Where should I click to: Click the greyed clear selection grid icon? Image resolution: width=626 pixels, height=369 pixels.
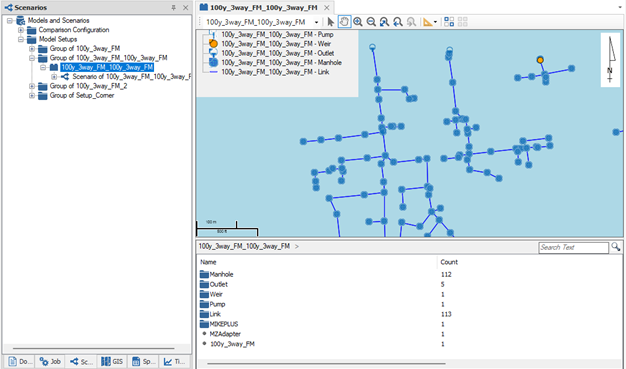[x=462, y=22]
